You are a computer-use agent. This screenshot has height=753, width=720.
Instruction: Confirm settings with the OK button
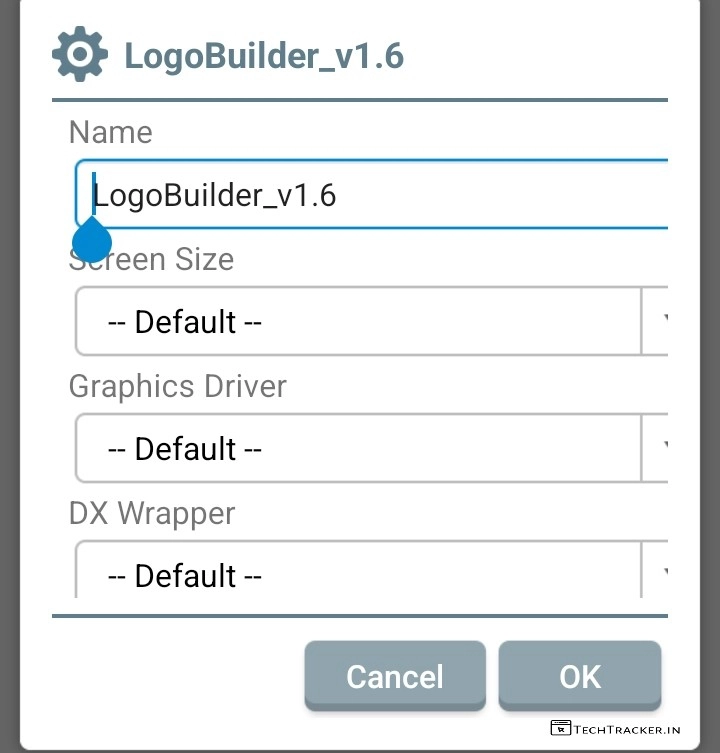click(580, 677)
